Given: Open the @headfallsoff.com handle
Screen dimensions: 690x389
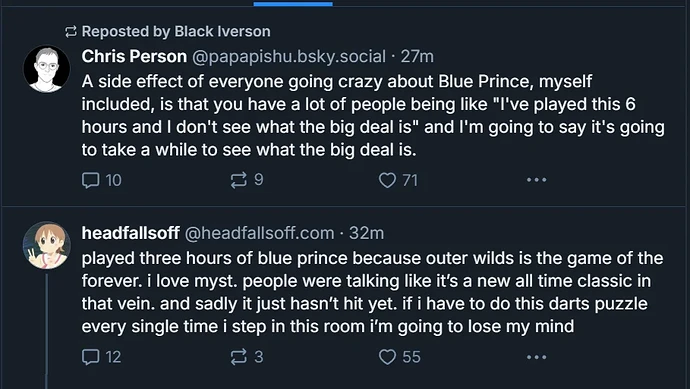Looking at the screenshot, I should point(259,233).
